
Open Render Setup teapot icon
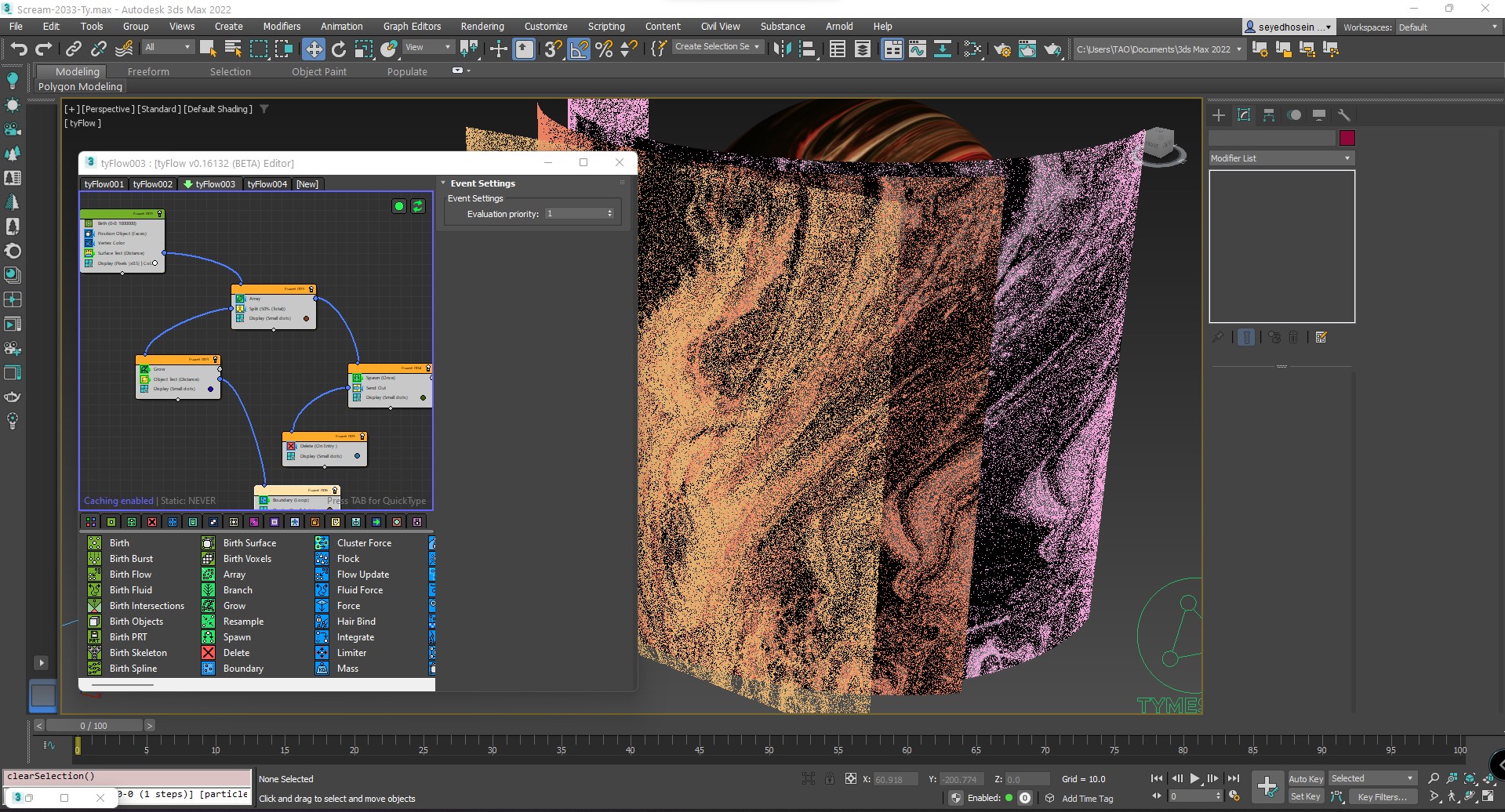(1002, 49)
